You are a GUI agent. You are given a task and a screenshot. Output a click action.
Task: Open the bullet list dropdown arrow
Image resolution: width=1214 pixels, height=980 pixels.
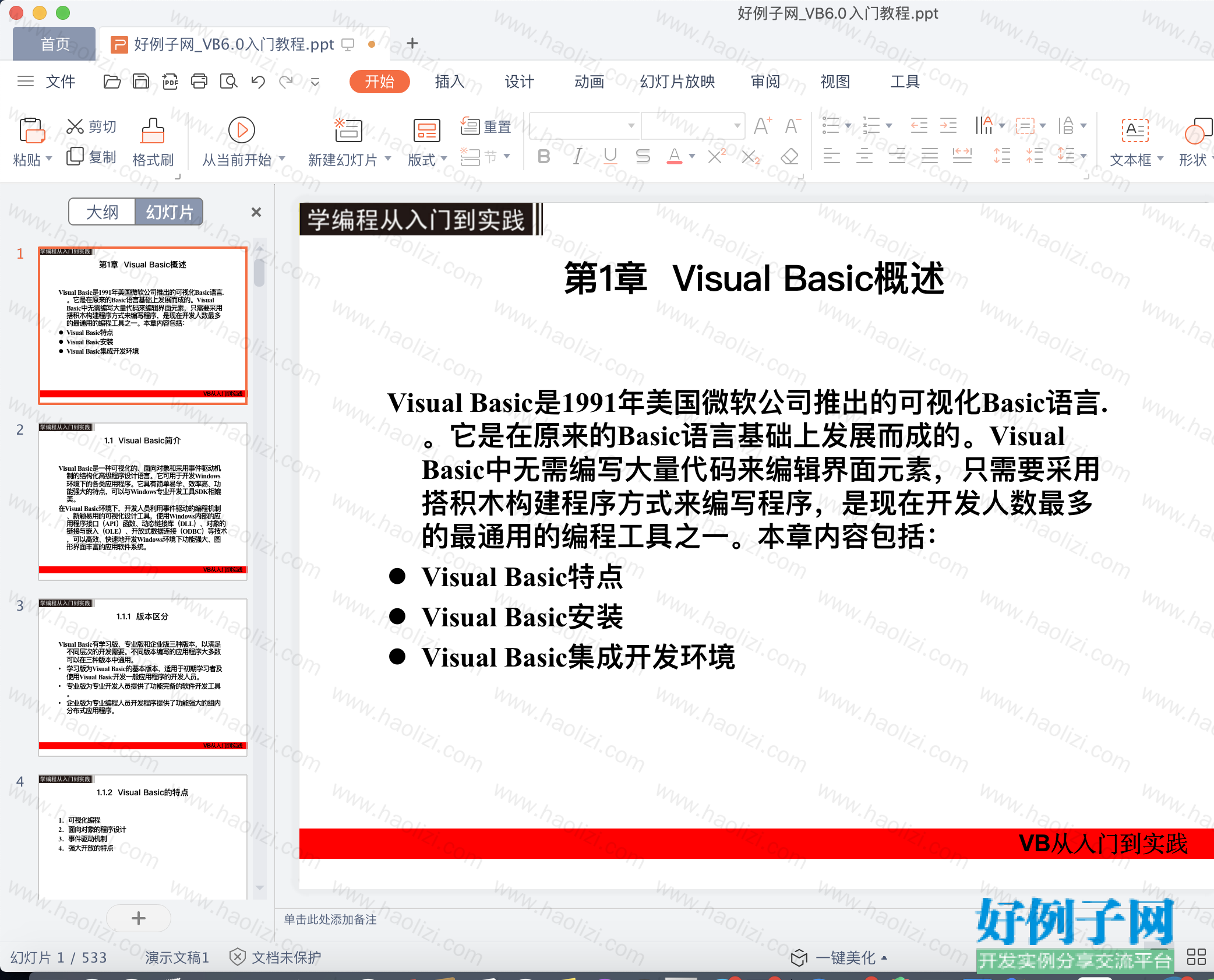tap(848, 126)
